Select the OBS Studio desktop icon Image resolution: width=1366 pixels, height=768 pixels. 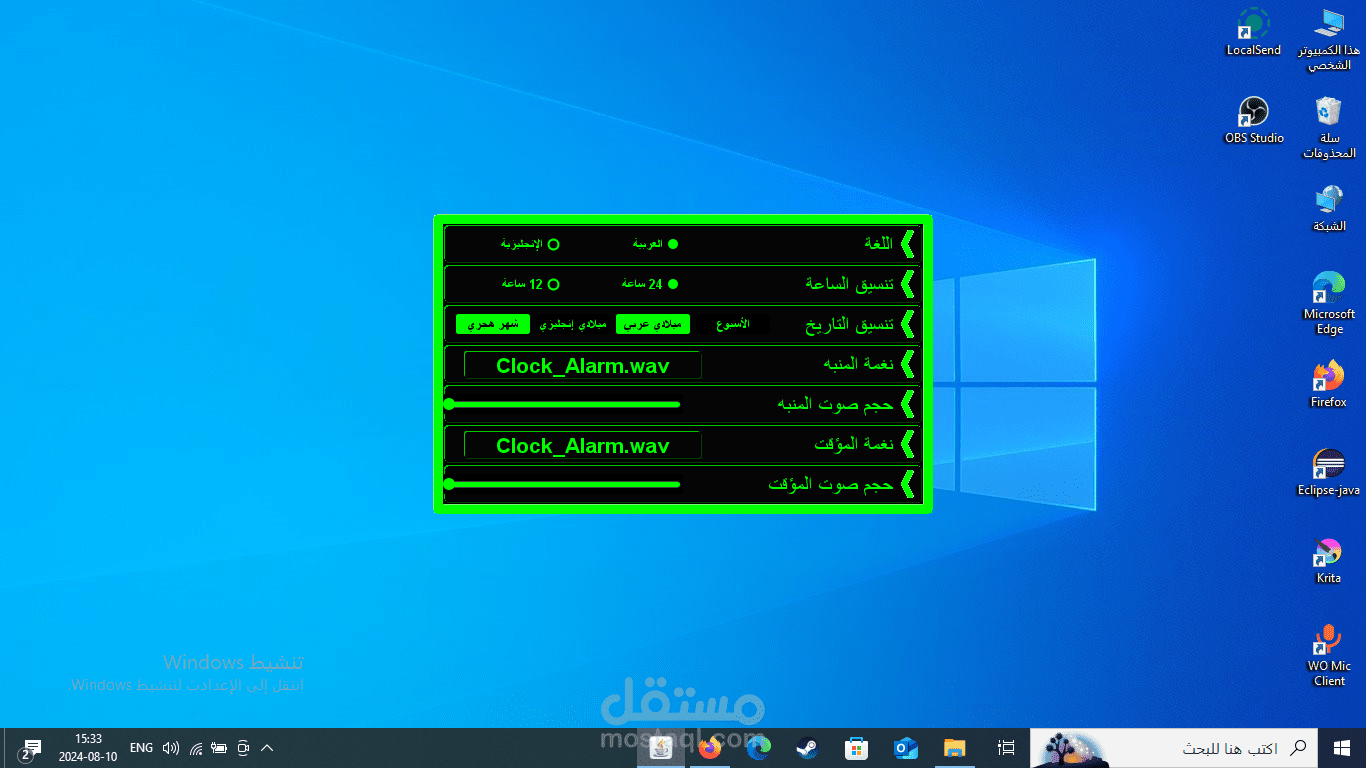[x=1254, y=120]
